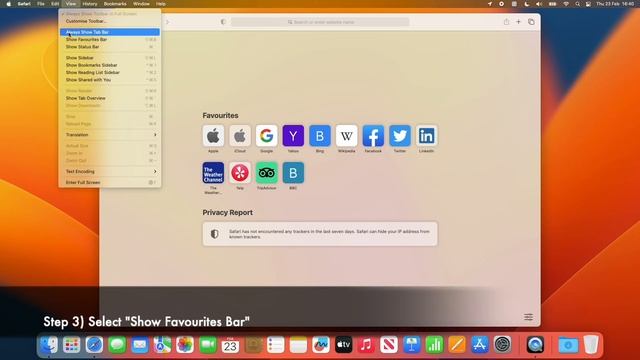Open start page customisation settings icon
Screen dimensions: 640x360
click(x=529, y=317)
